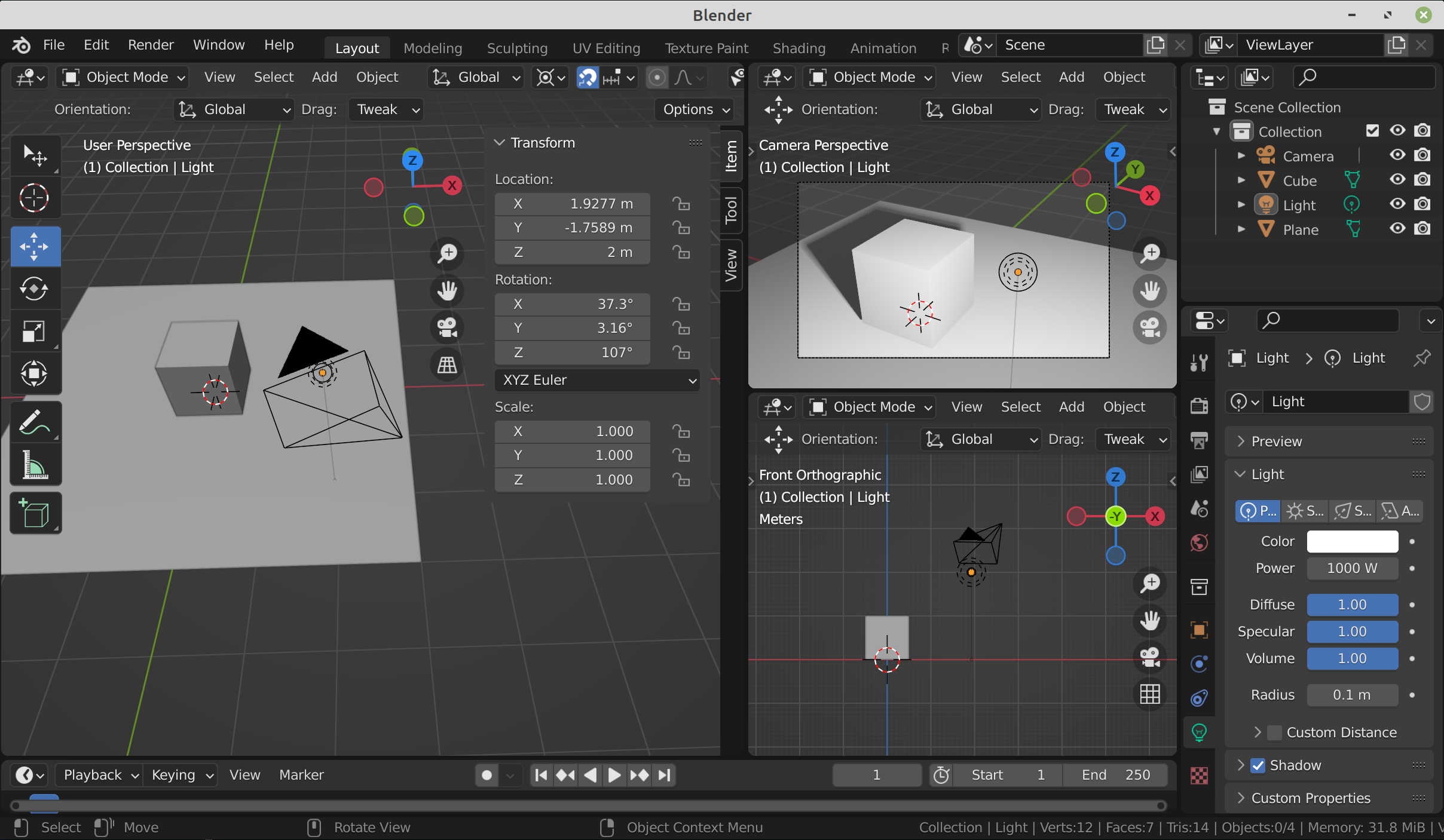Hide the Plane in the outliner
The image size is (1444, 840).
(1397, 229)
